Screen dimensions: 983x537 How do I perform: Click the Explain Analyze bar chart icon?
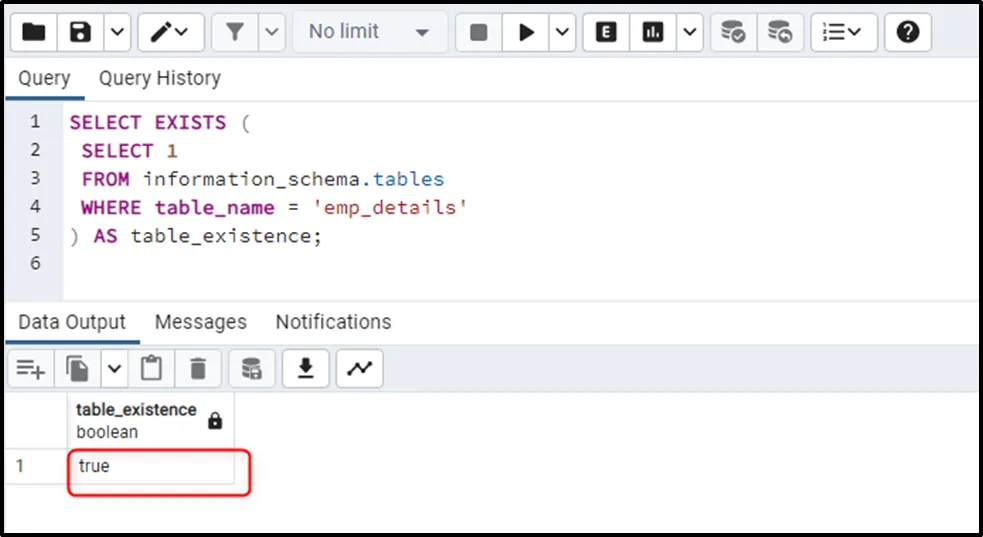pyautogui.click(x=653, y=33)
